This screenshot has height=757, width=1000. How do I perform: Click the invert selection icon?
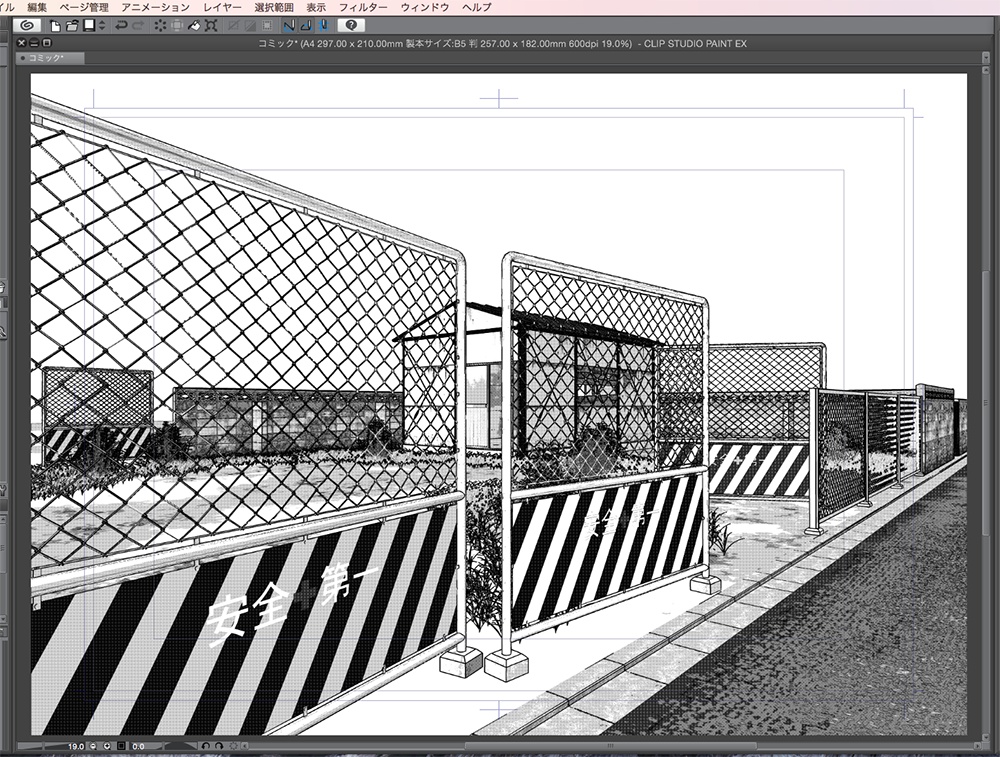(x=250, y=26)
